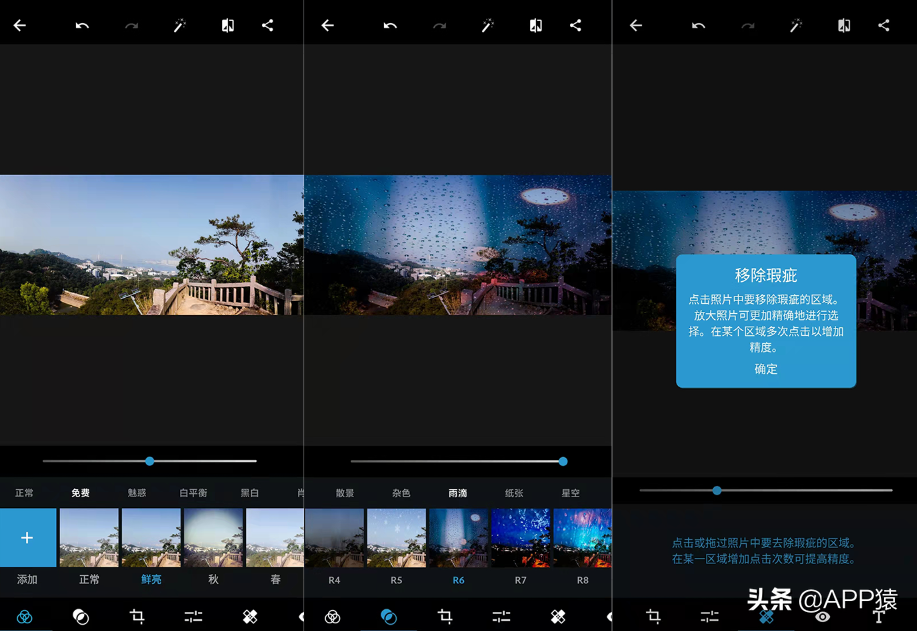Open looks filters tool in middle screen
This screenshot has height=631, width=917.
pos(332,616)
